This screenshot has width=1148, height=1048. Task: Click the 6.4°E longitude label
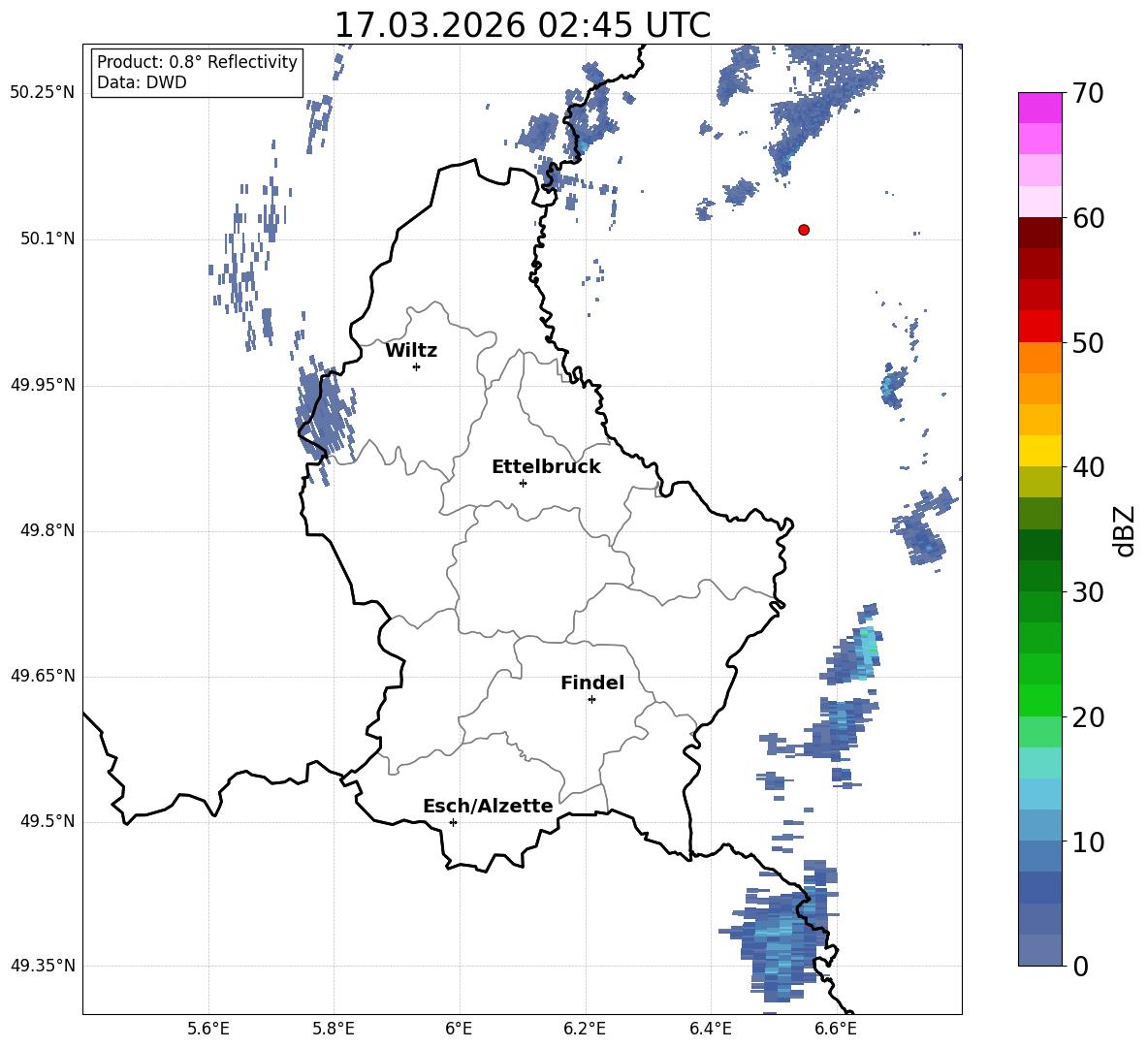pos(710,1029)
